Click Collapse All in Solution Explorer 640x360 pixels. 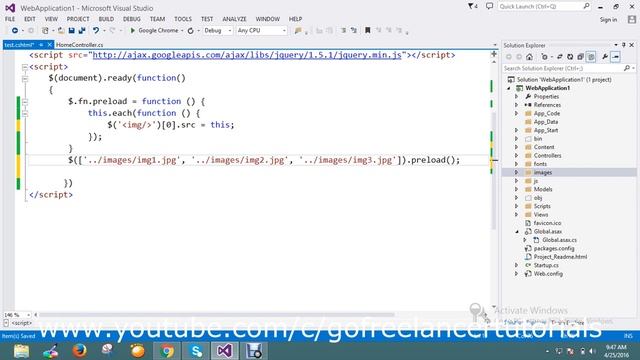(580, 57)
